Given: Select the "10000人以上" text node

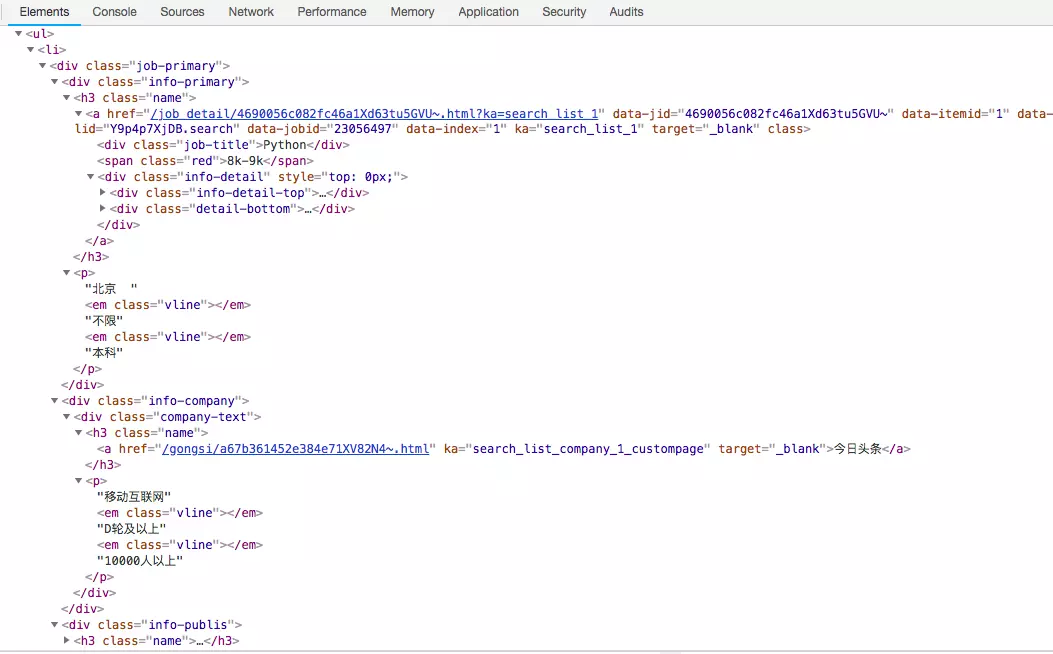Looking at the screenshot, I should click(140, 561).
